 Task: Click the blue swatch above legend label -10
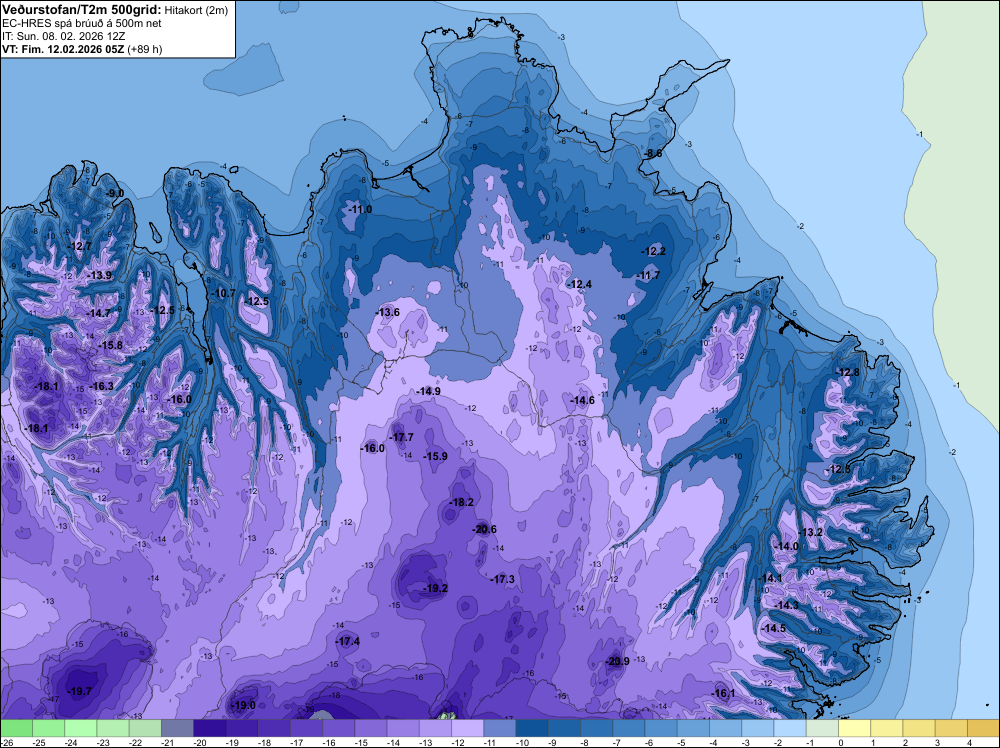532,728
